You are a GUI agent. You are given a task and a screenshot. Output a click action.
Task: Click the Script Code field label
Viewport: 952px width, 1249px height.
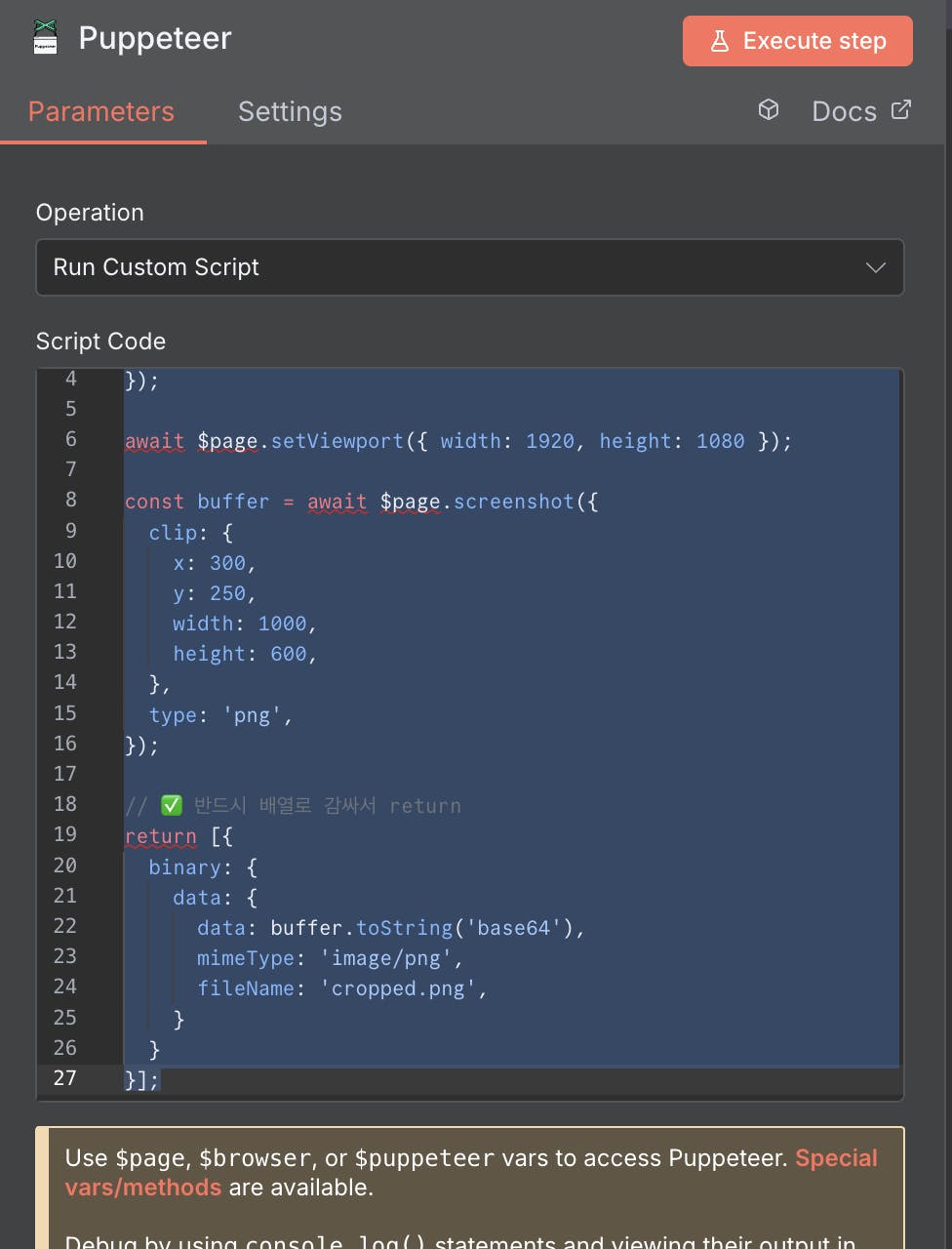tap(100, 342)
